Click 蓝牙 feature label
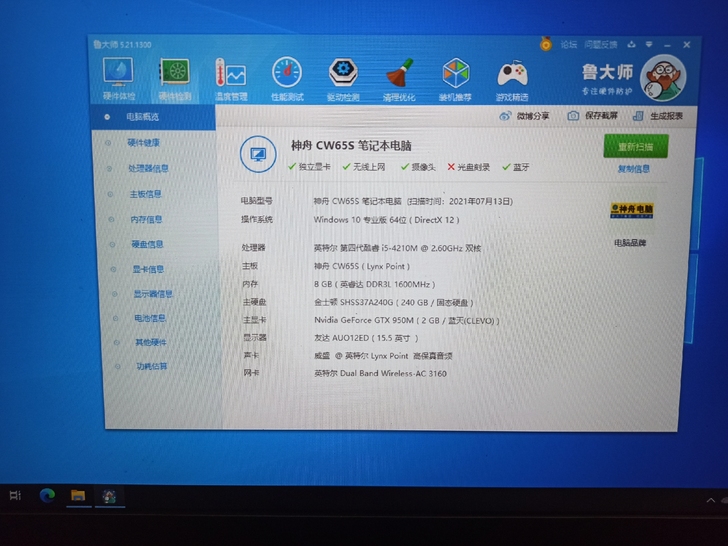 (516, 167)
